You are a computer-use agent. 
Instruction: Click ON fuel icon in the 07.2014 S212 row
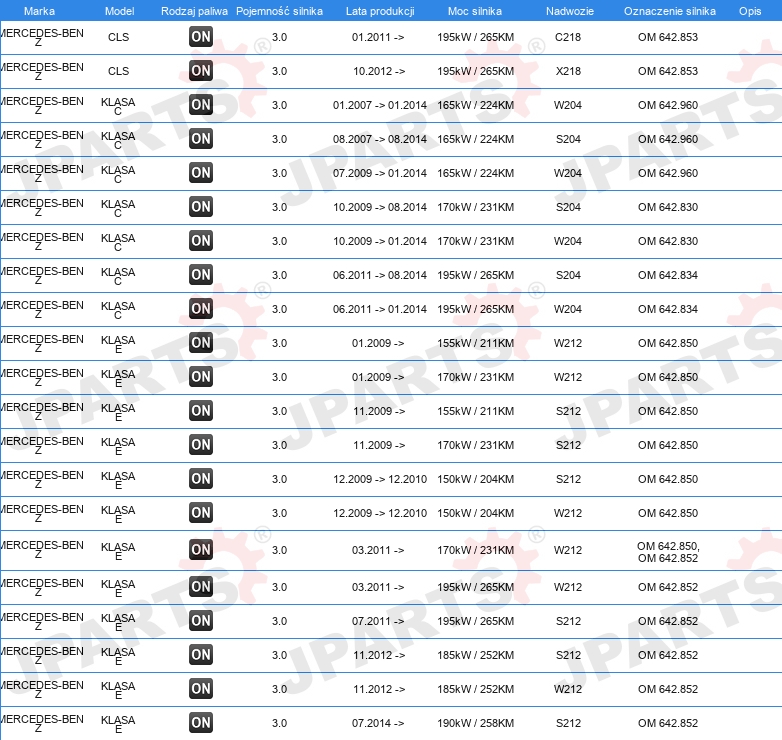click(x=201, y=723)
